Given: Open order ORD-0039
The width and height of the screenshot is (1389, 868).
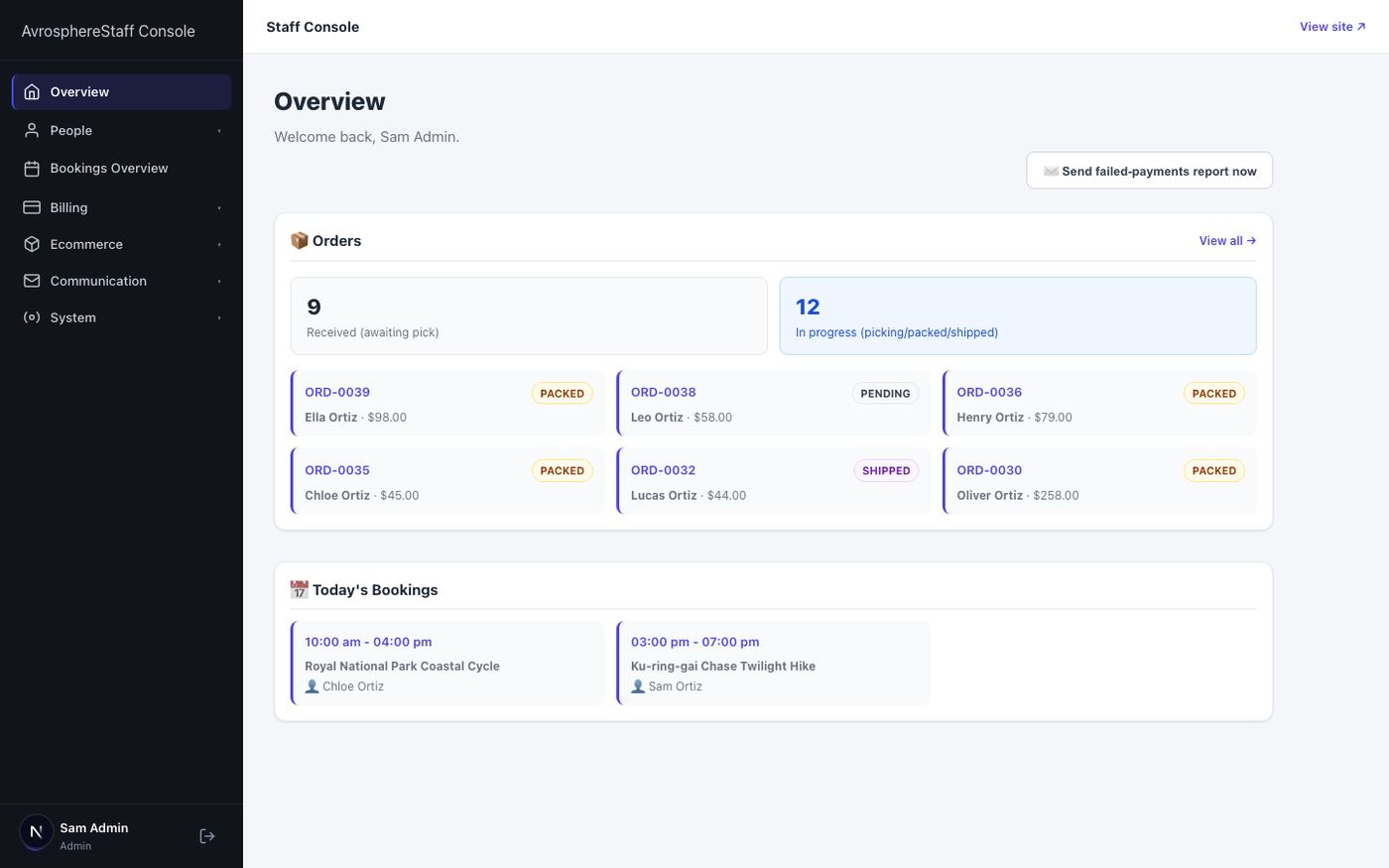Looking at the screenshot, I should coord(337,392).
